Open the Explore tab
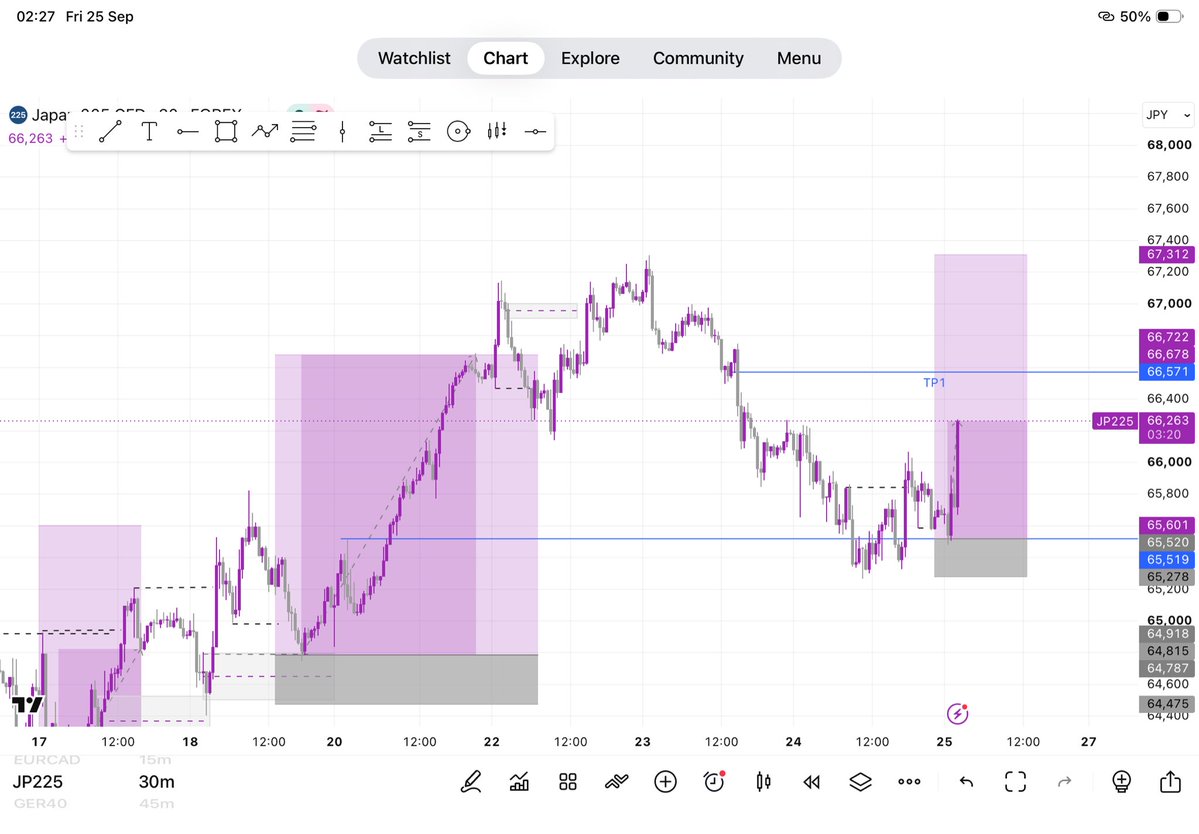Viewport: 1199px width, 834px height. 590,58
